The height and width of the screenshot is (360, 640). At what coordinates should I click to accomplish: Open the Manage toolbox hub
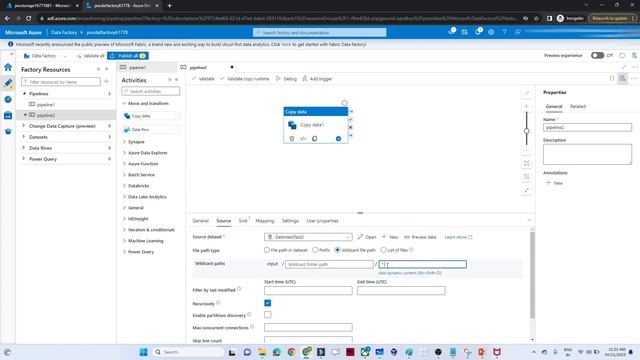[x=8, y=116]
